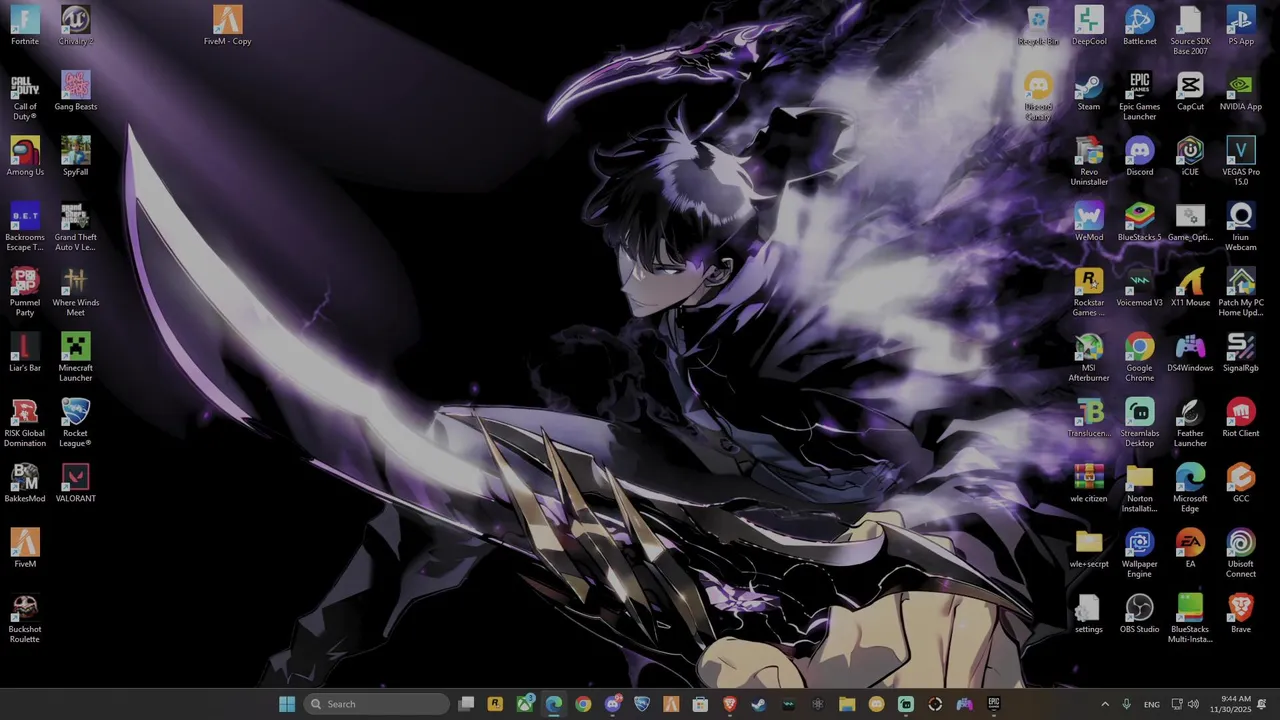Screen dimensions: 1280x720
Task: Open the iCUE desktop icon
Action: pyautogui.click(x=1190, y=156)
